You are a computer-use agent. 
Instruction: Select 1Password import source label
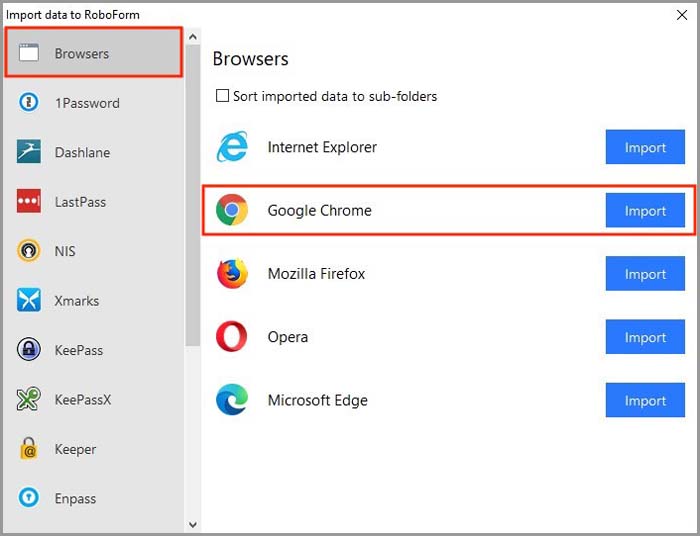click(x=87, y=103)
